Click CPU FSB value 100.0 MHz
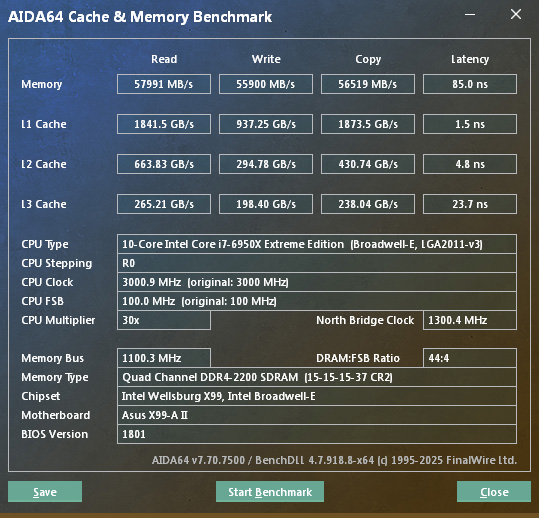The height and width of the screenshot is (518, 539). coord(317,301)
